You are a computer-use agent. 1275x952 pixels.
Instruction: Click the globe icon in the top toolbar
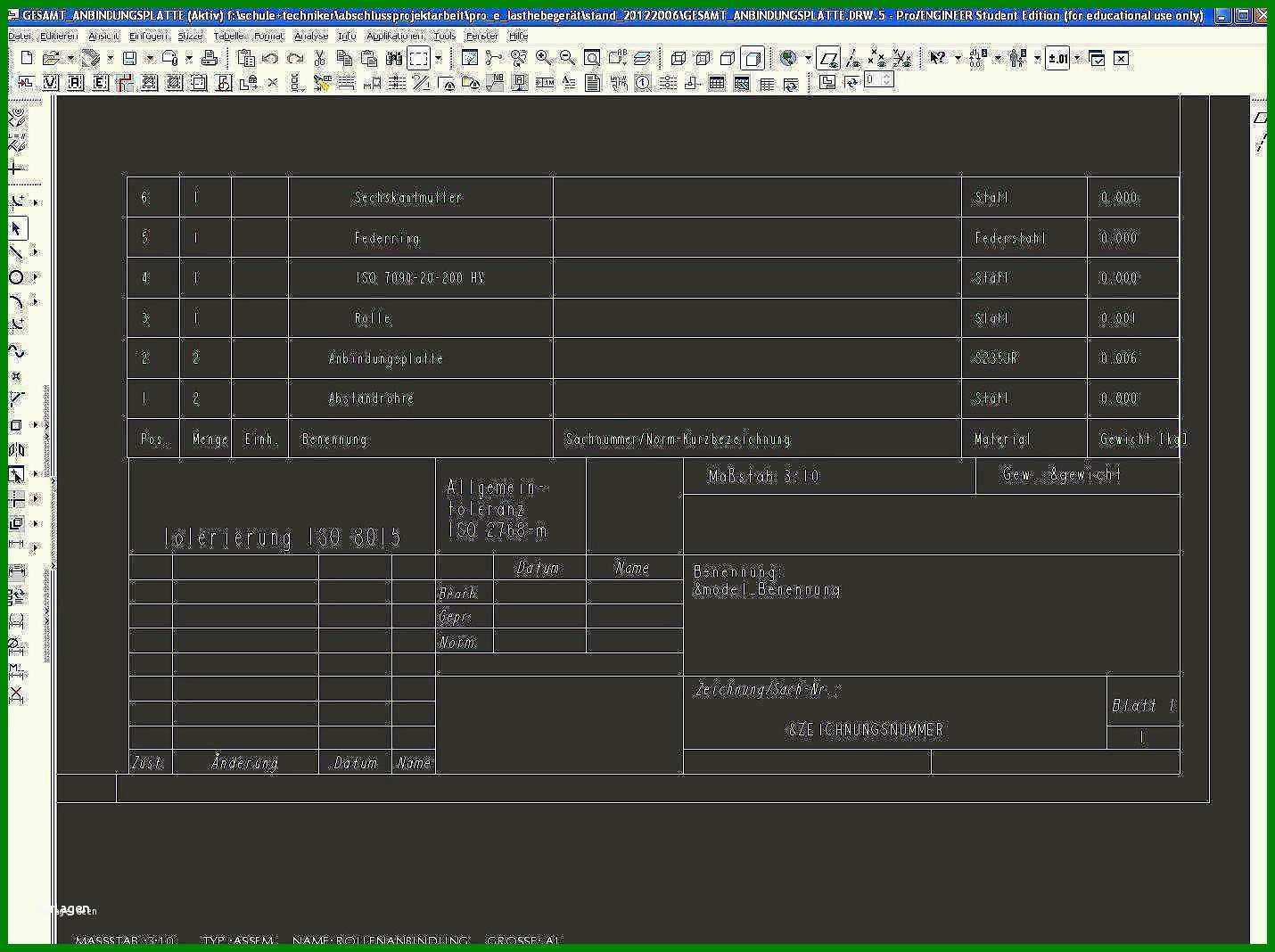[788, 58]
